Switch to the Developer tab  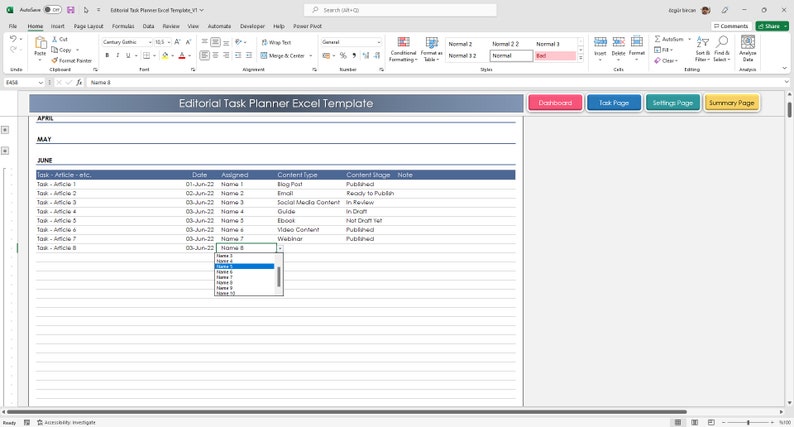click(252, 26)
